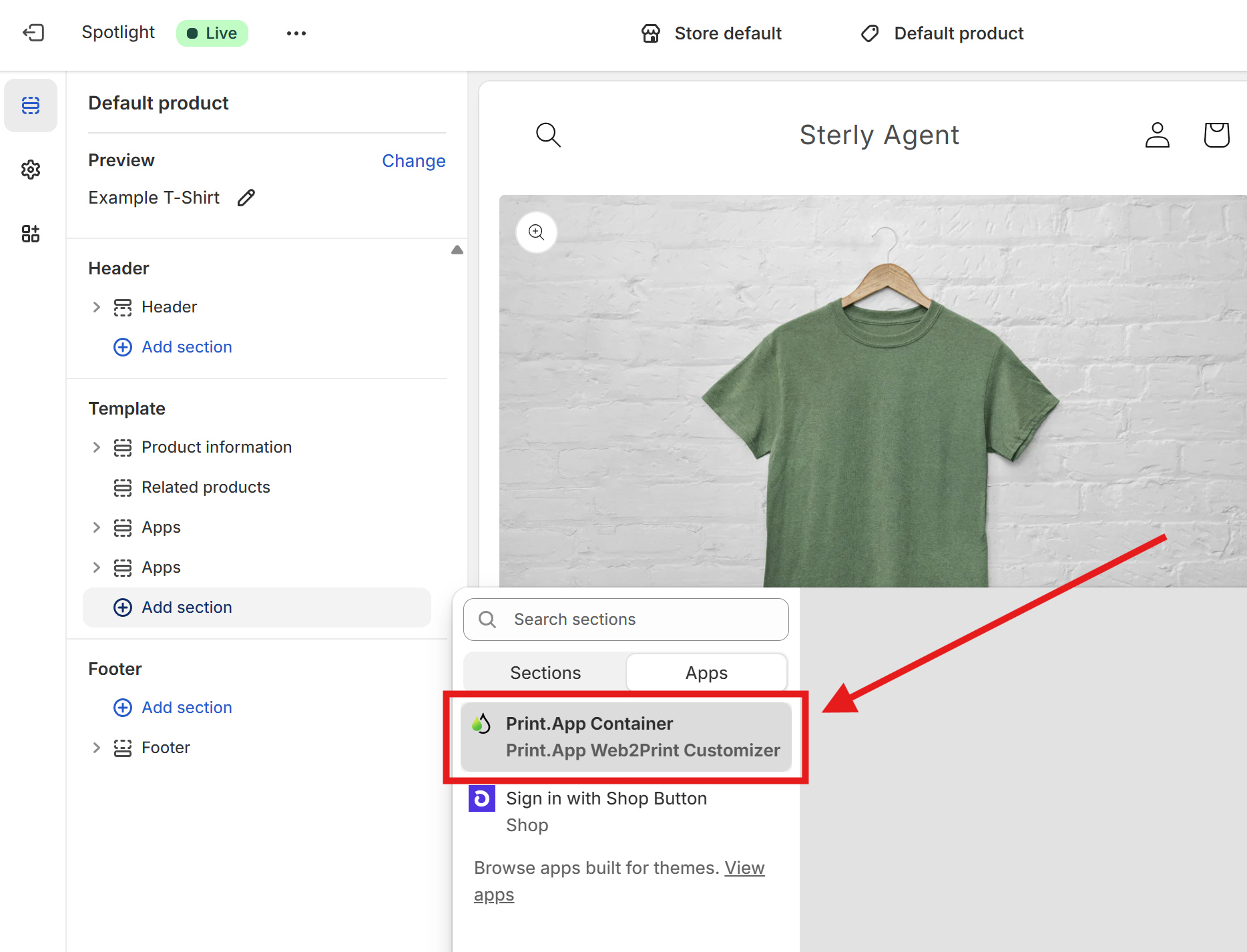
Task: Open the more actions ellipsis menu
Action: (296, 33)
